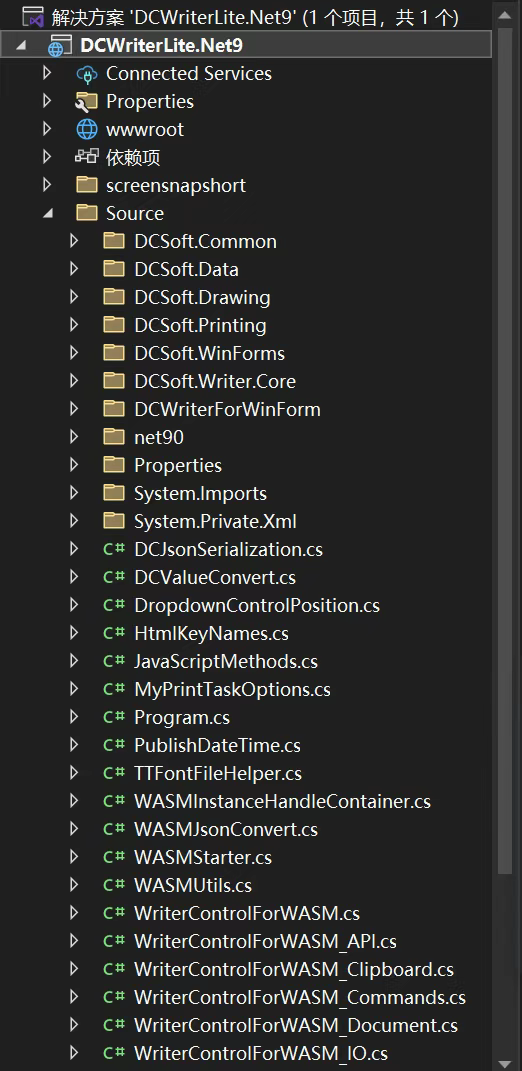This screenshot has width=522, height=1071.
Task: Expand the Connected Services node
Action: coord(46,73)
